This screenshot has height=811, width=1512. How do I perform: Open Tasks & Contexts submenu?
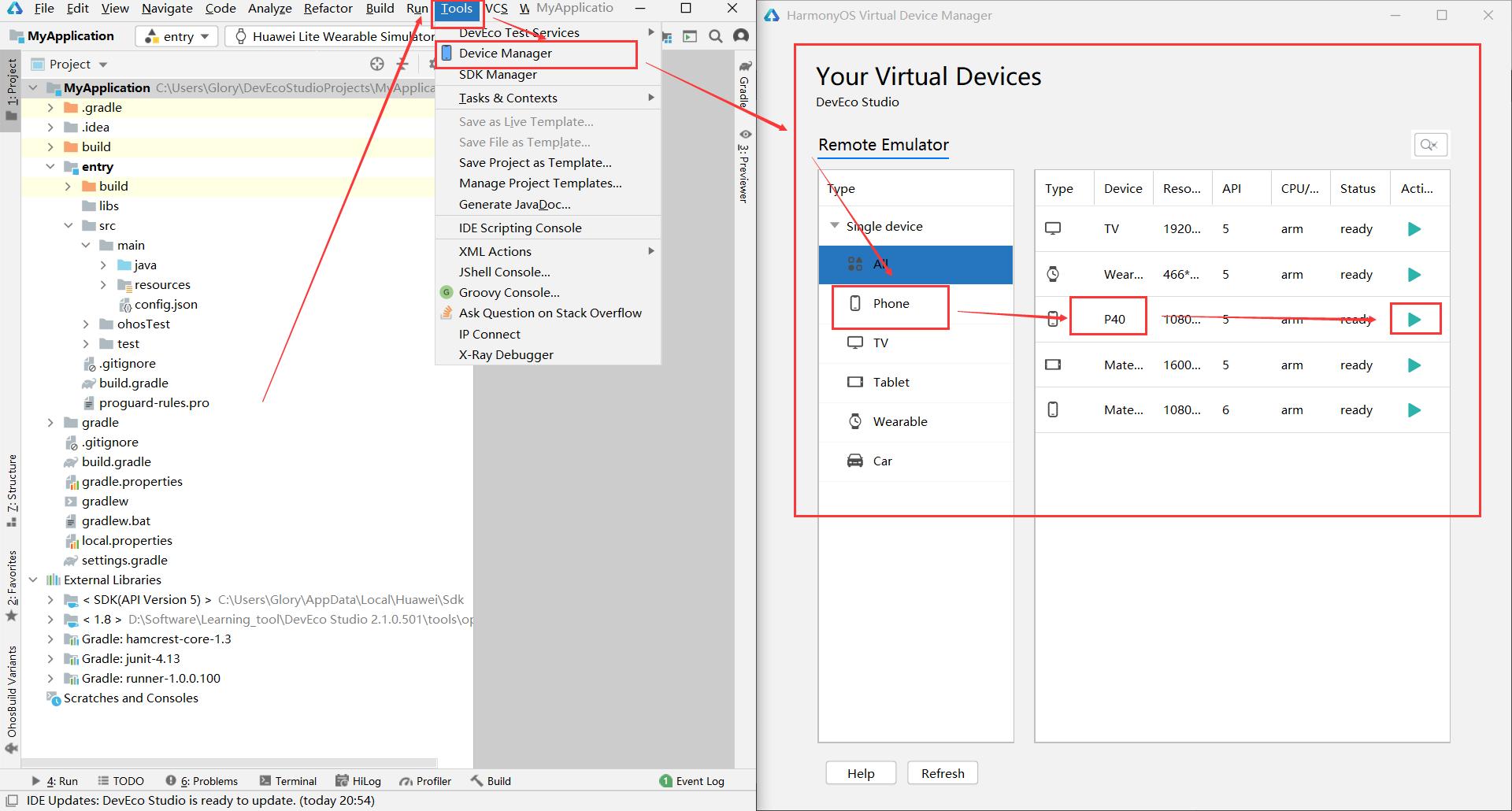tap(548, 98)
